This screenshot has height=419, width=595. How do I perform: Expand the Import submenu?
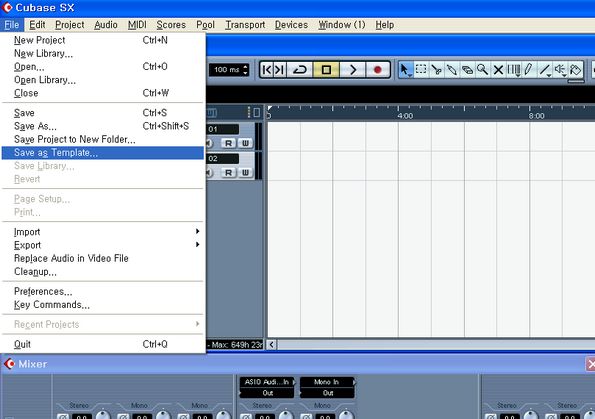pos(102,232)
